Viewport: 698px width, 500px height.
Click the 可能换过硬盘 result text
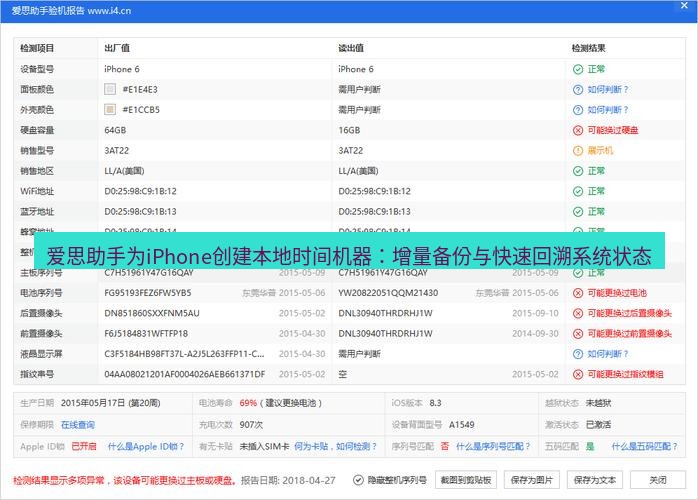[x=613, y=130]
